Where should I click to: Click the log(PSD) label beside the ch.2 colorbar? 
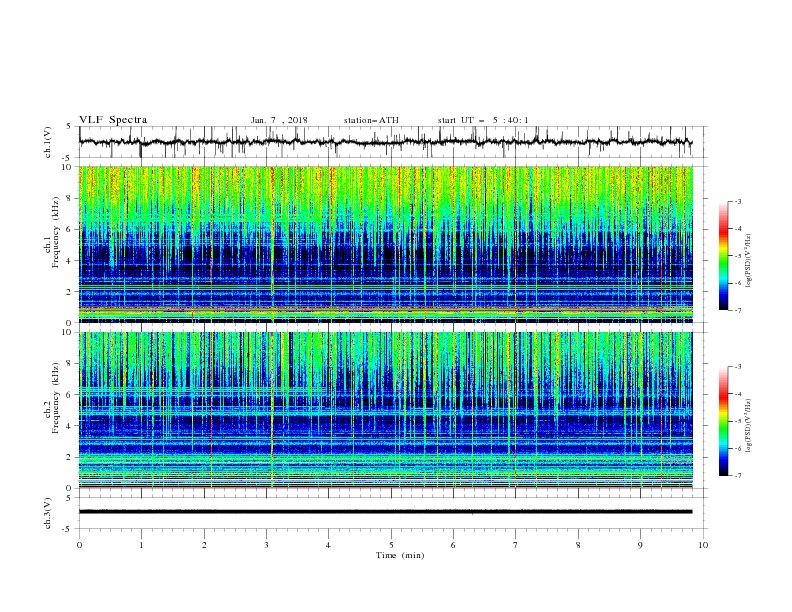click(x=748, y=426)
